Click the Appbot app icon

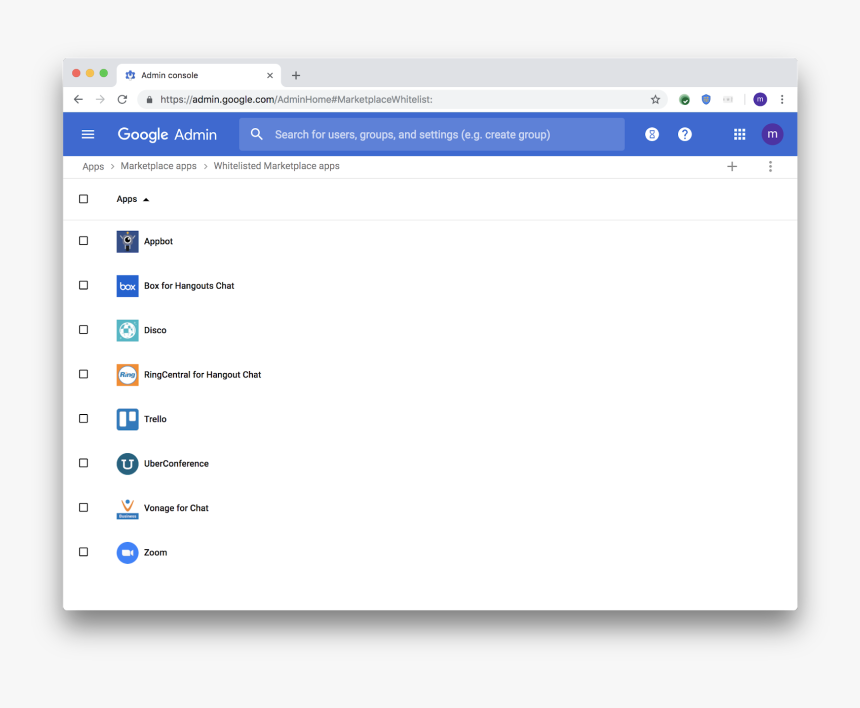pyautogui.click(x=127, y=241)
